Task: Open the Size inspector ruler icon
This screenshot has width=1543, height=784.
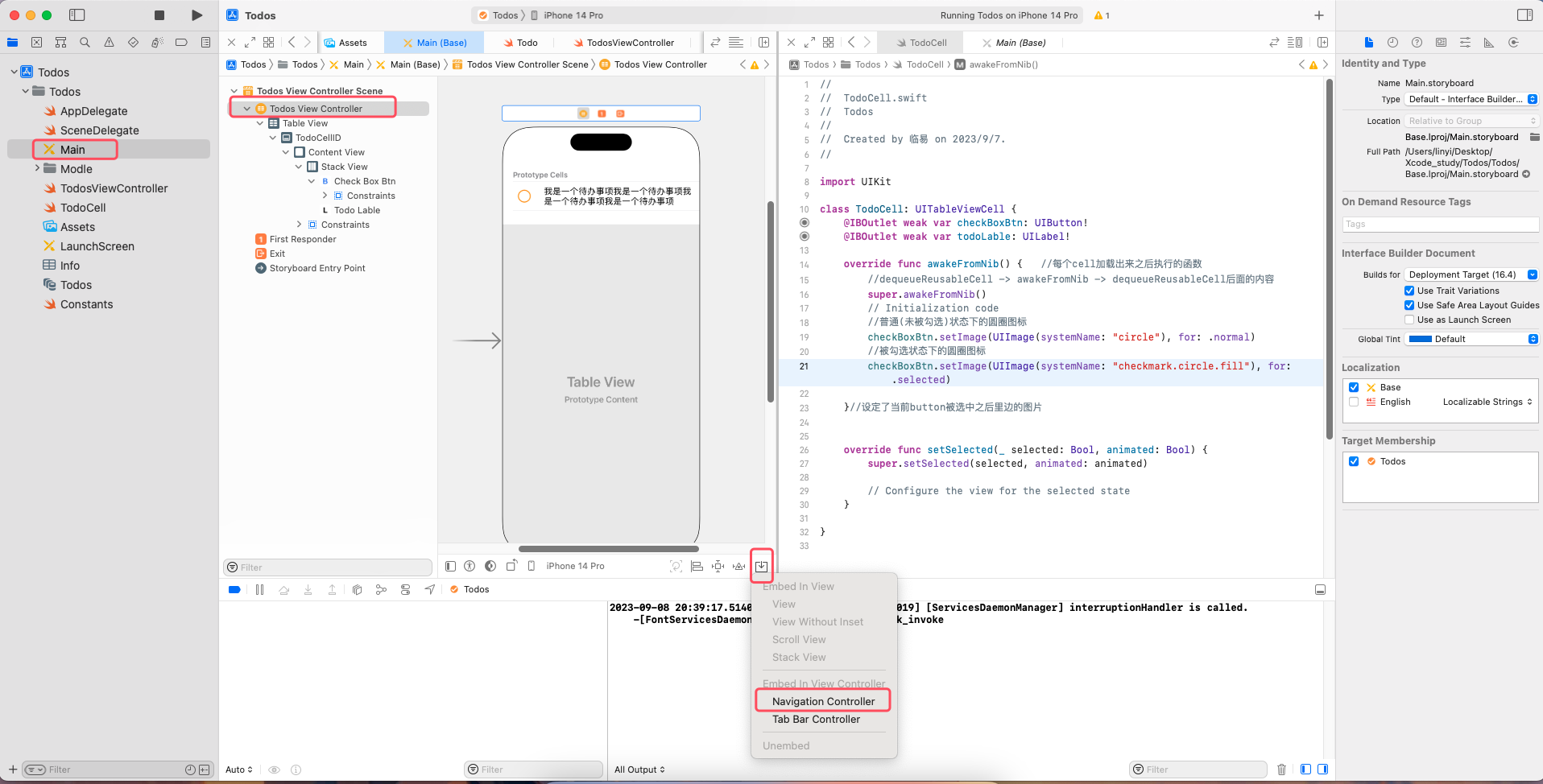Action: click(x=1489, y=42)
